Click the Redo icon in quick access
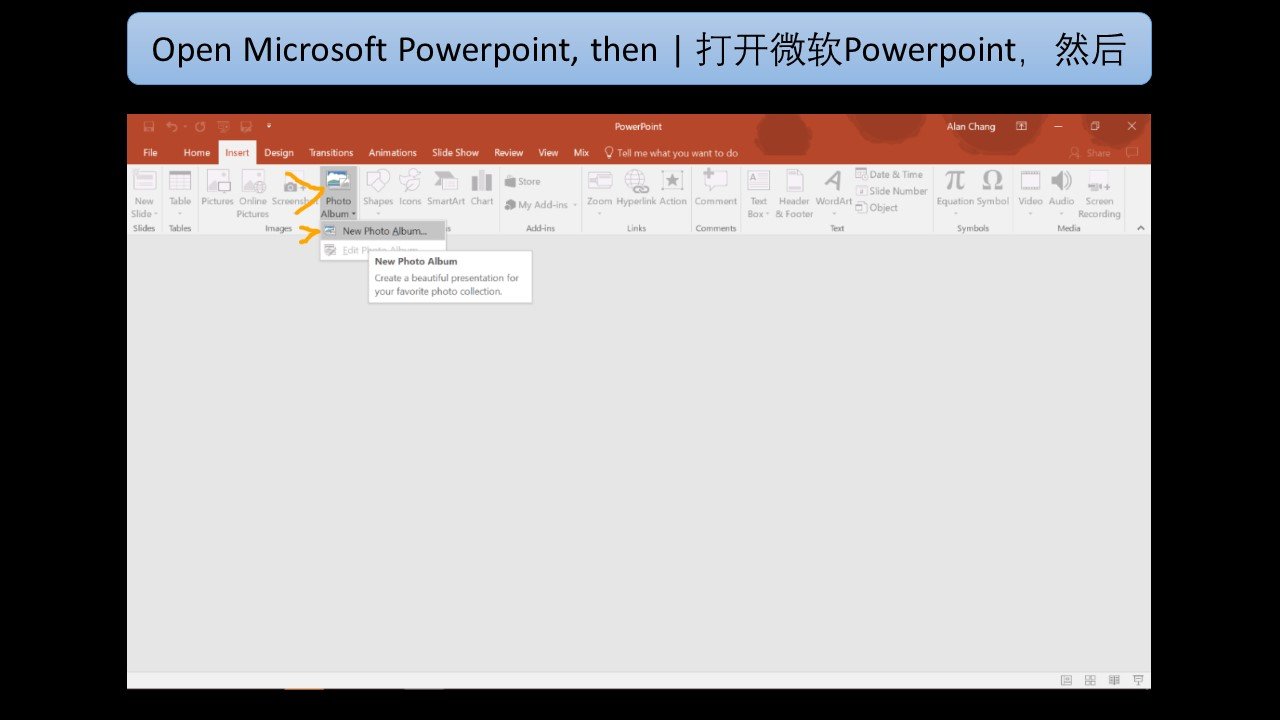The height and width of the screenshot is (720, 1280). (200, 127)
